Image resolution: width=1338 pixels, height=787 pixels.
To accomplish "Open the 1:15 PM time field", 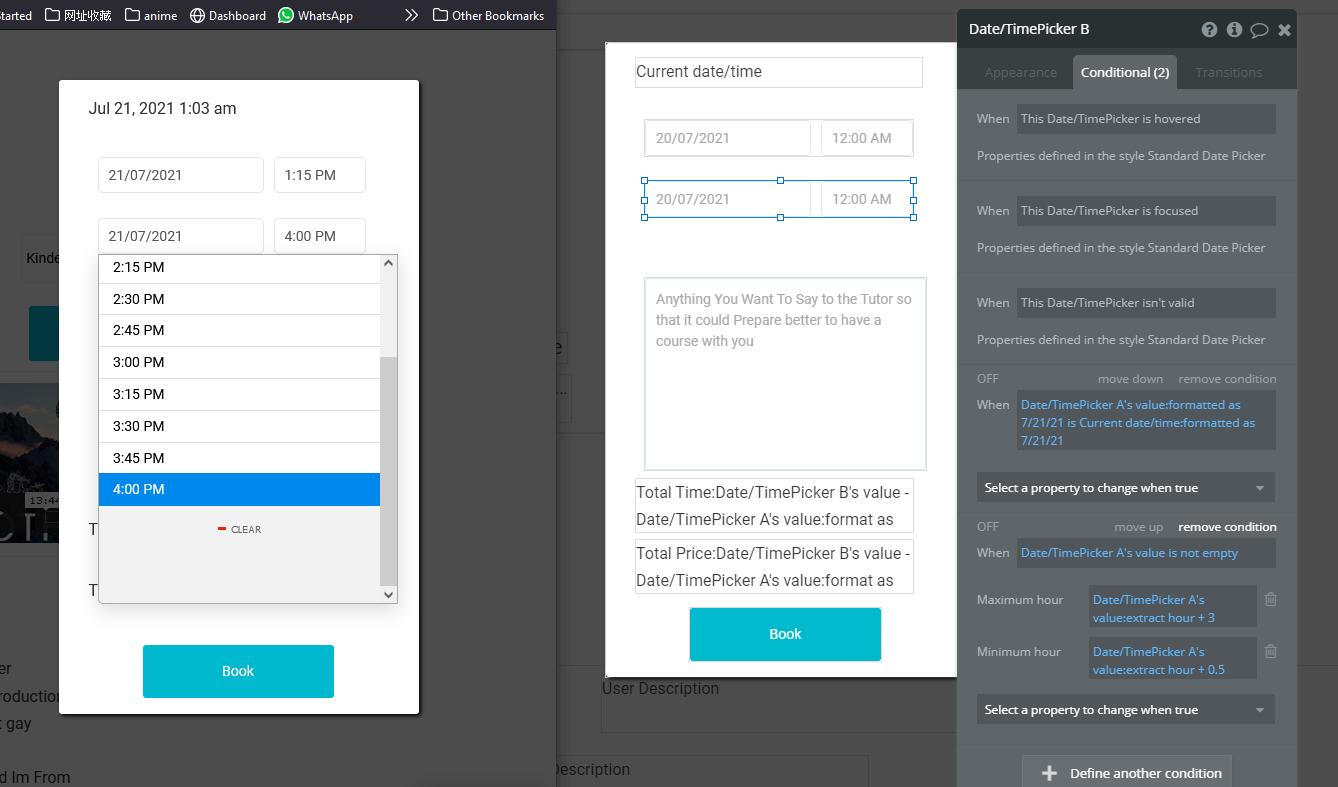I will click(x=320, y=175).
